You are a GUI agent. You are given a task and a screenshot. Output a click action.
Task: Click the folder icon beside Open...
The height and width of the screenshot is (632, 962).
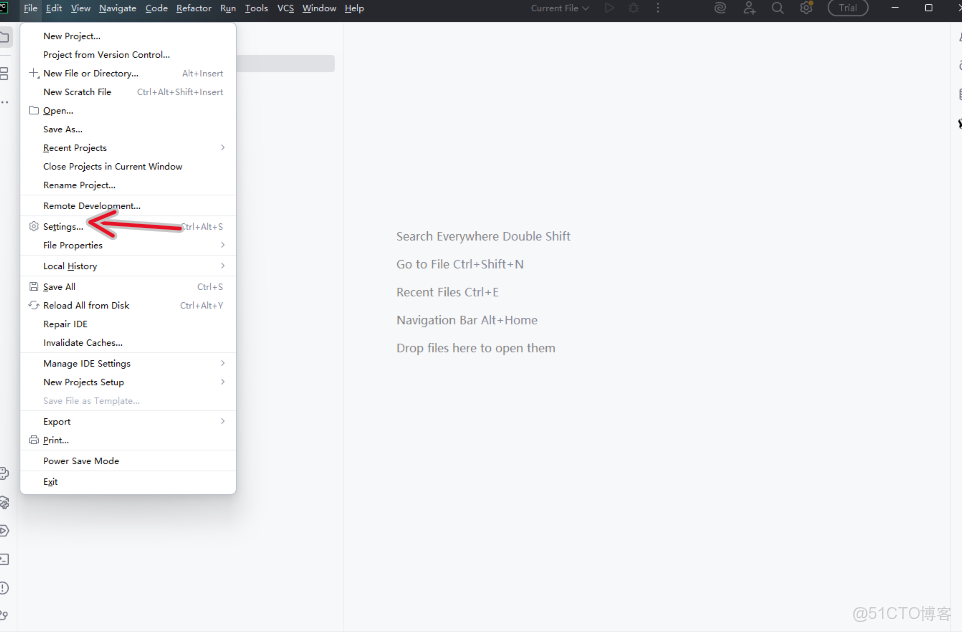[34, 110]
